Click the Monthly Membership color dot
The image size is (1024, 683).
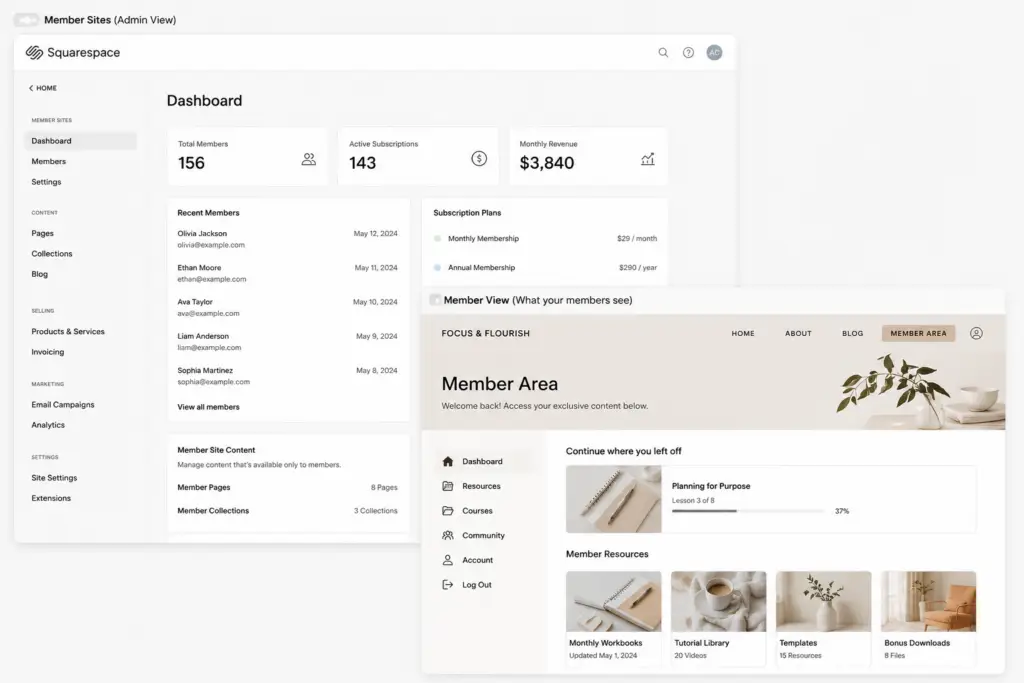[x=438, y=238]
